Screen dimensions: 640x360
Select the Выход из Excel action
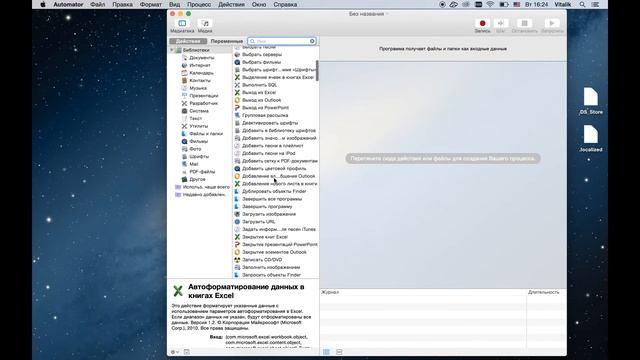[259, 93]
